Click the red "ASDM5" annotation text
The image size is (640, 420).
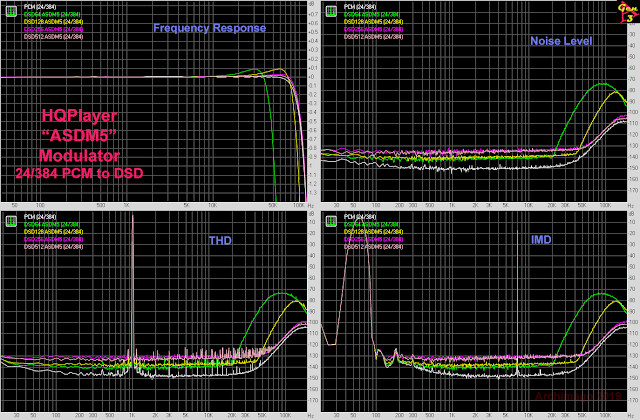point(80,136)
